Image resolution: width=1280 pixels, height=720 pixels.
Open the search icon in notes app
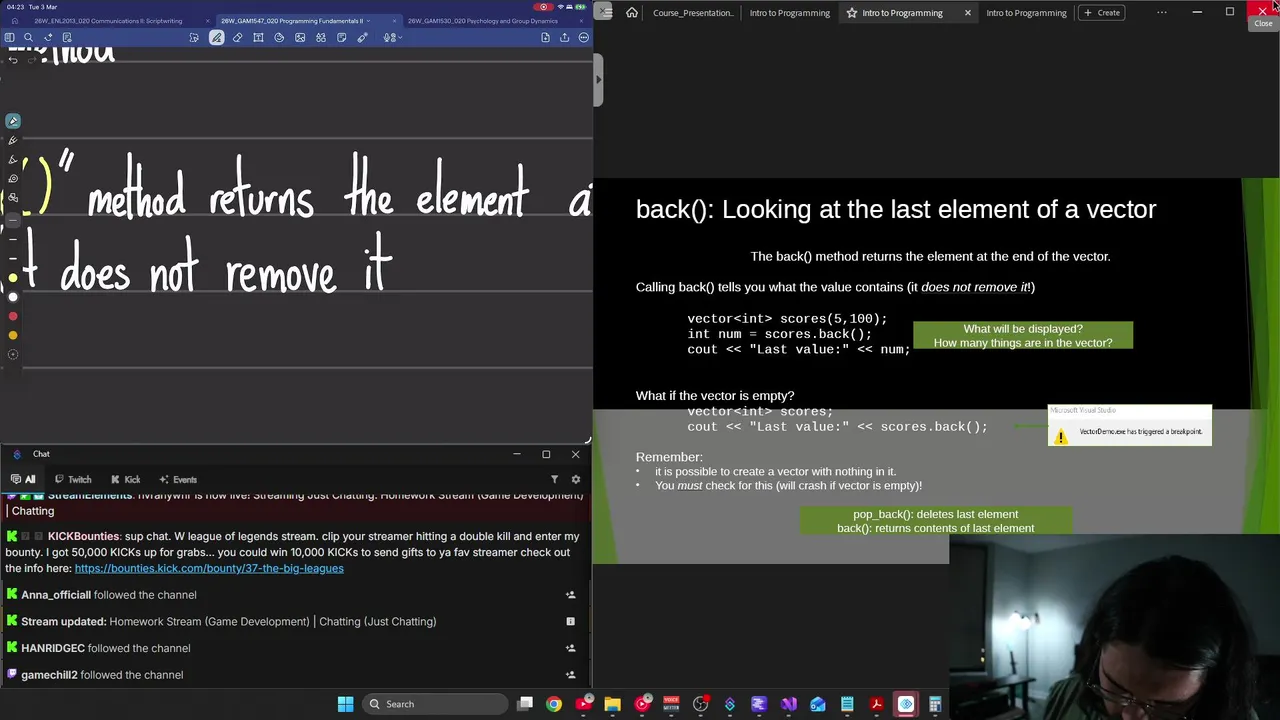28,37
